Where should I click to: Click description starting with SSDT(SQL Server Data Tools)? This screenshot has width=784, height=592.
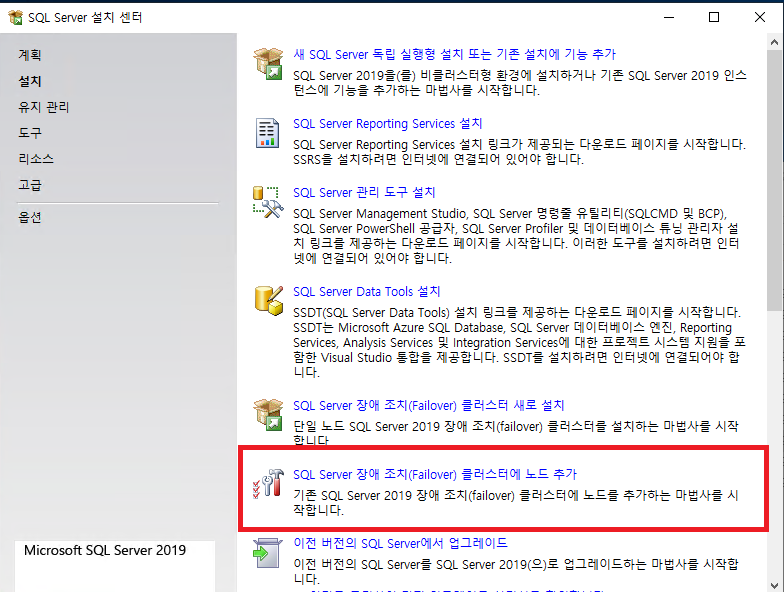[x=519, y=342]
